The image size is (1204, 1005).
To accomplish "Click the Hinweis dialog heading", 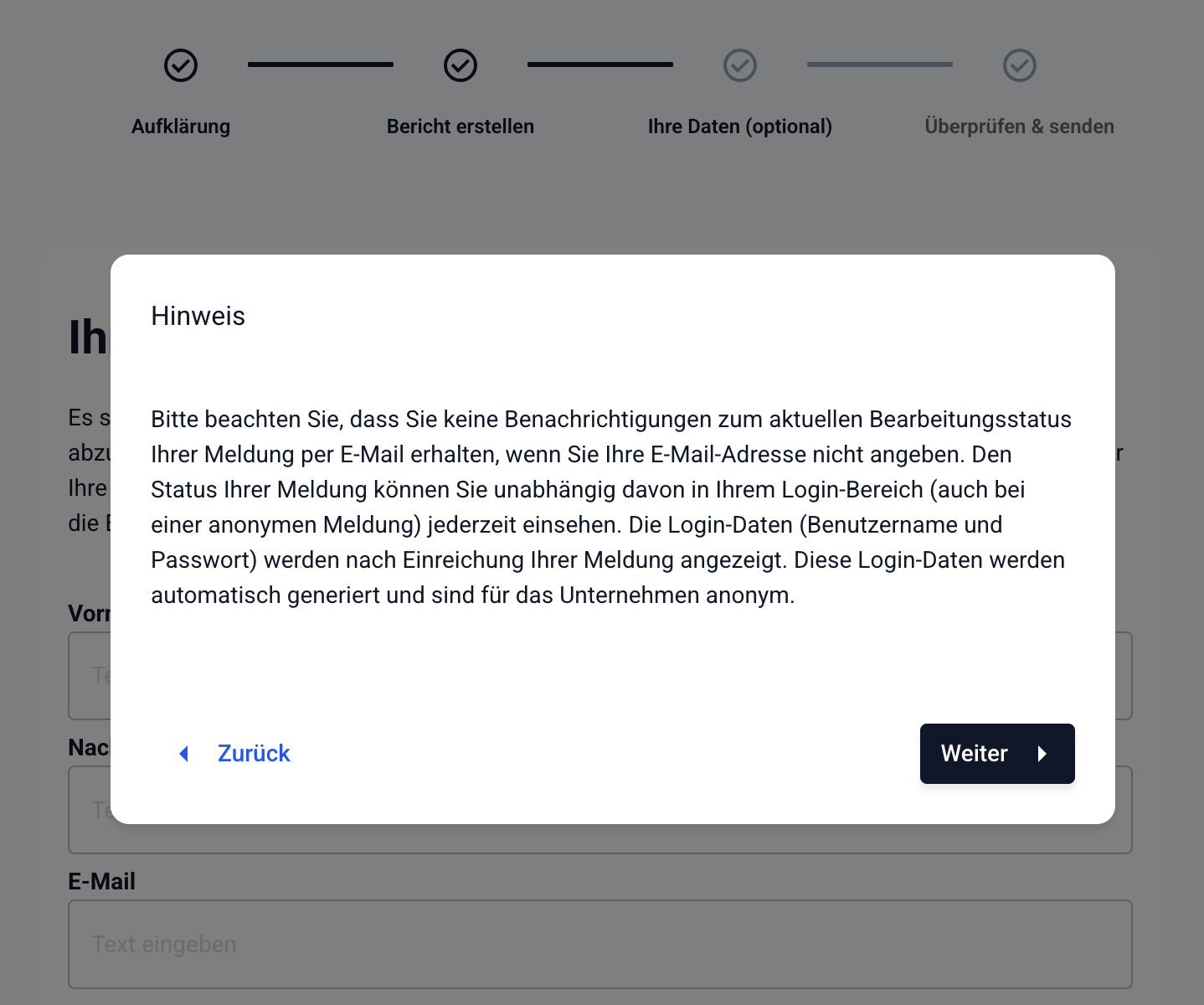I will 198,316.
